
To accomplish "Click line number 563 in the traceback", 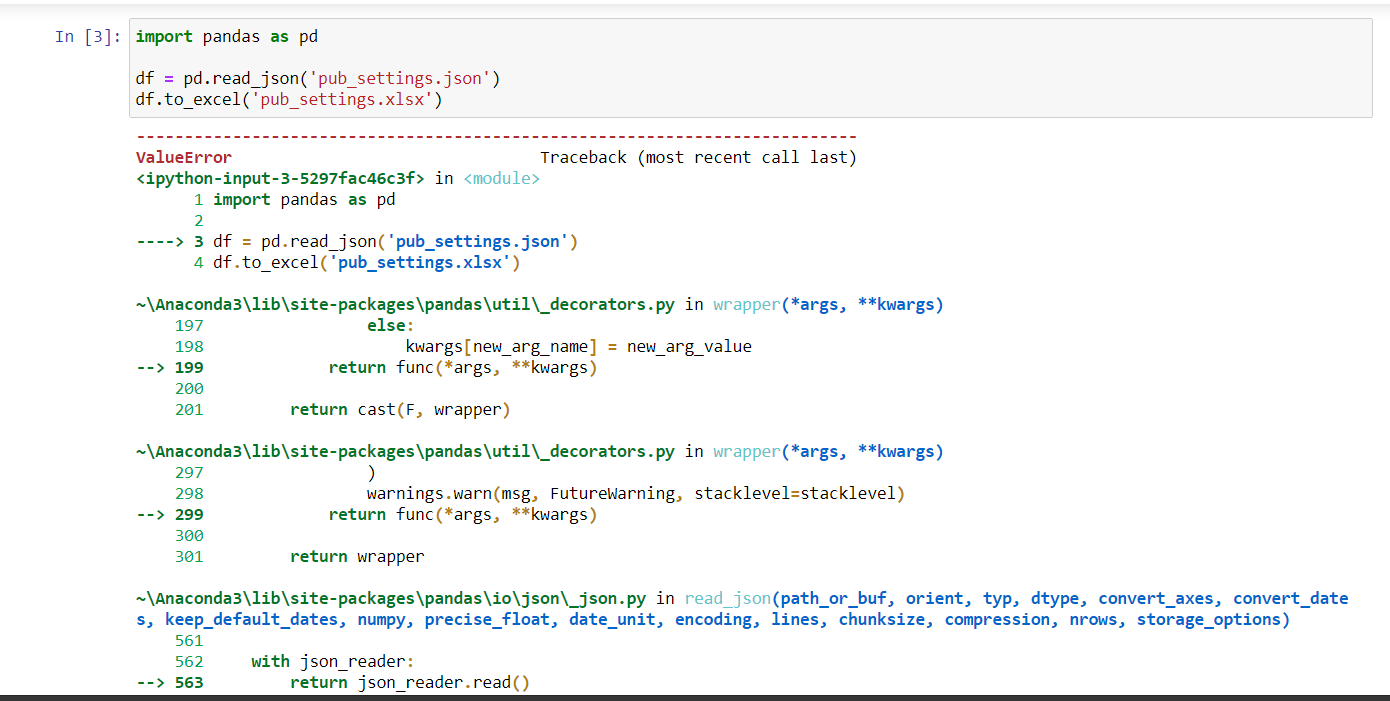I will [189, 682].
